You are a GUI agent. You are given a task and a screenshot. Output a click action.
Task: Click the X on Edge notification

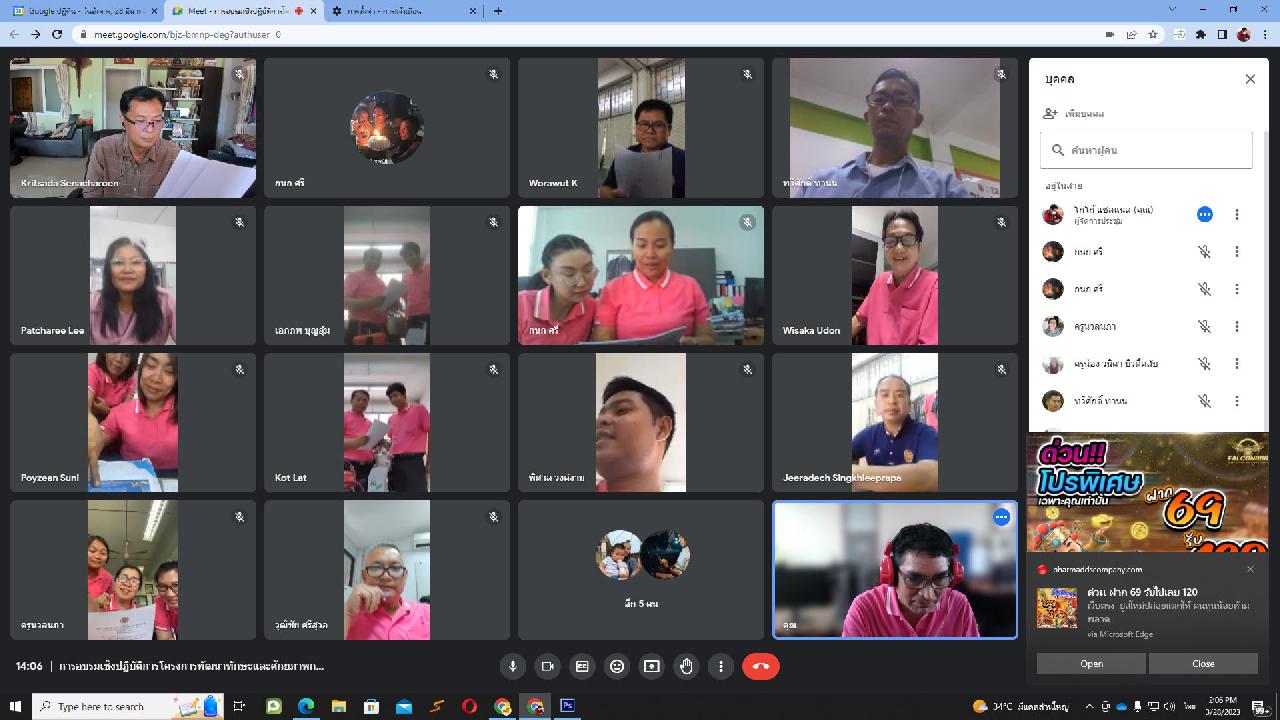pyautogui.click(x=1250, y=569)
